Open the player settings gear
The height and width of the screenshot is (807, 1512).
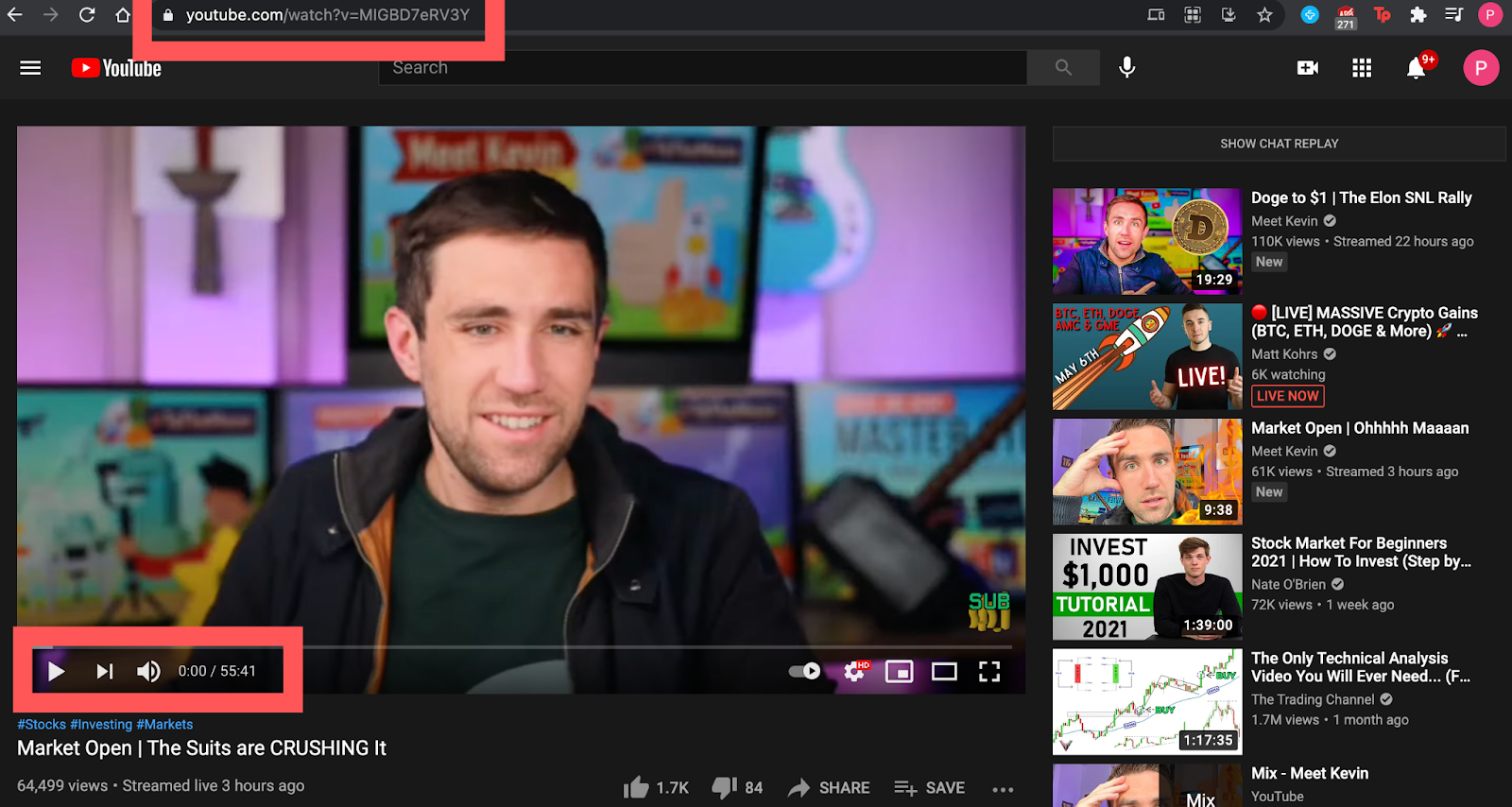coord(855,671)
